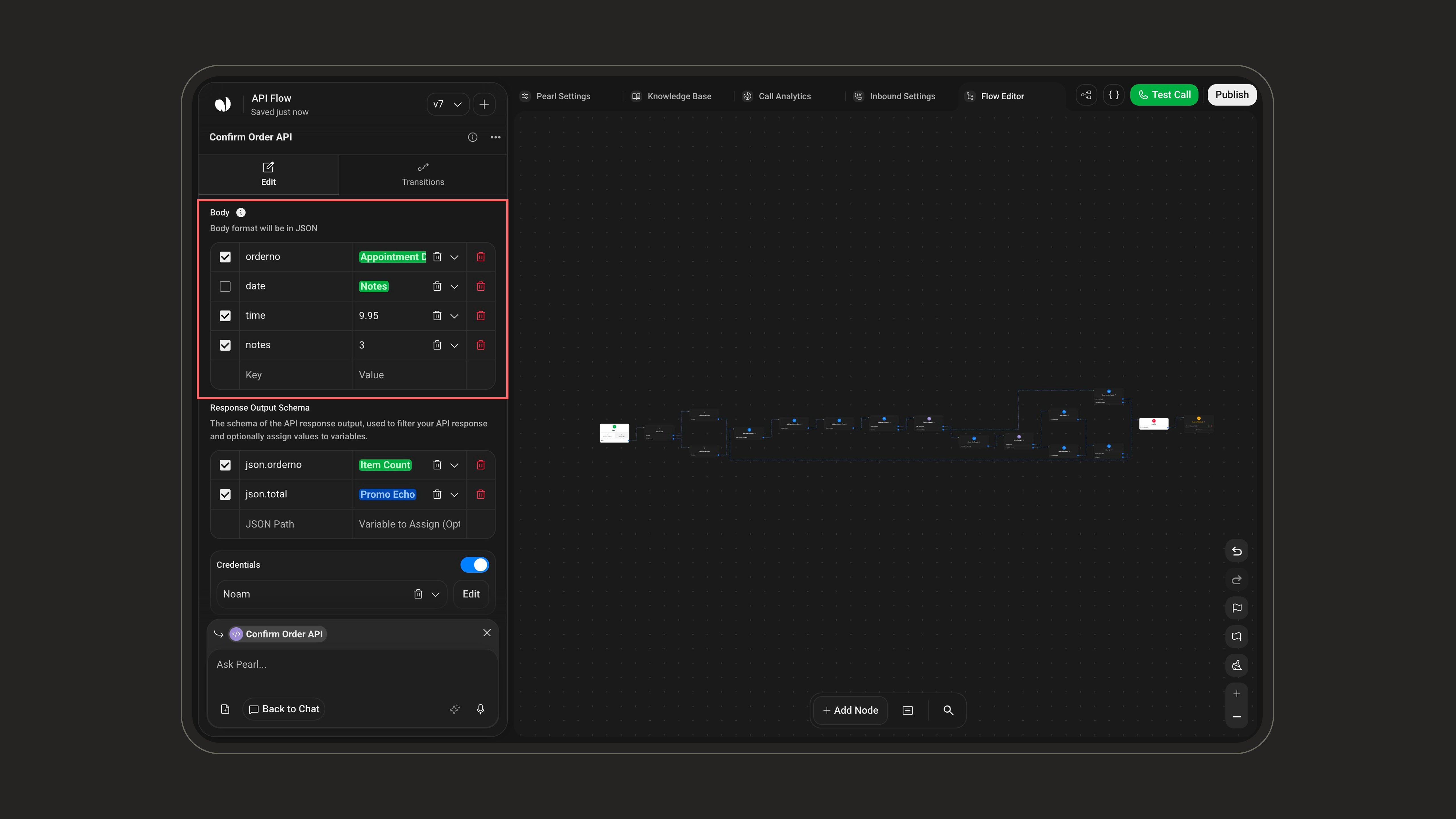Open the Pearl Settings tab
This screenshot has width=1456, height=819.
coord(556,96)
